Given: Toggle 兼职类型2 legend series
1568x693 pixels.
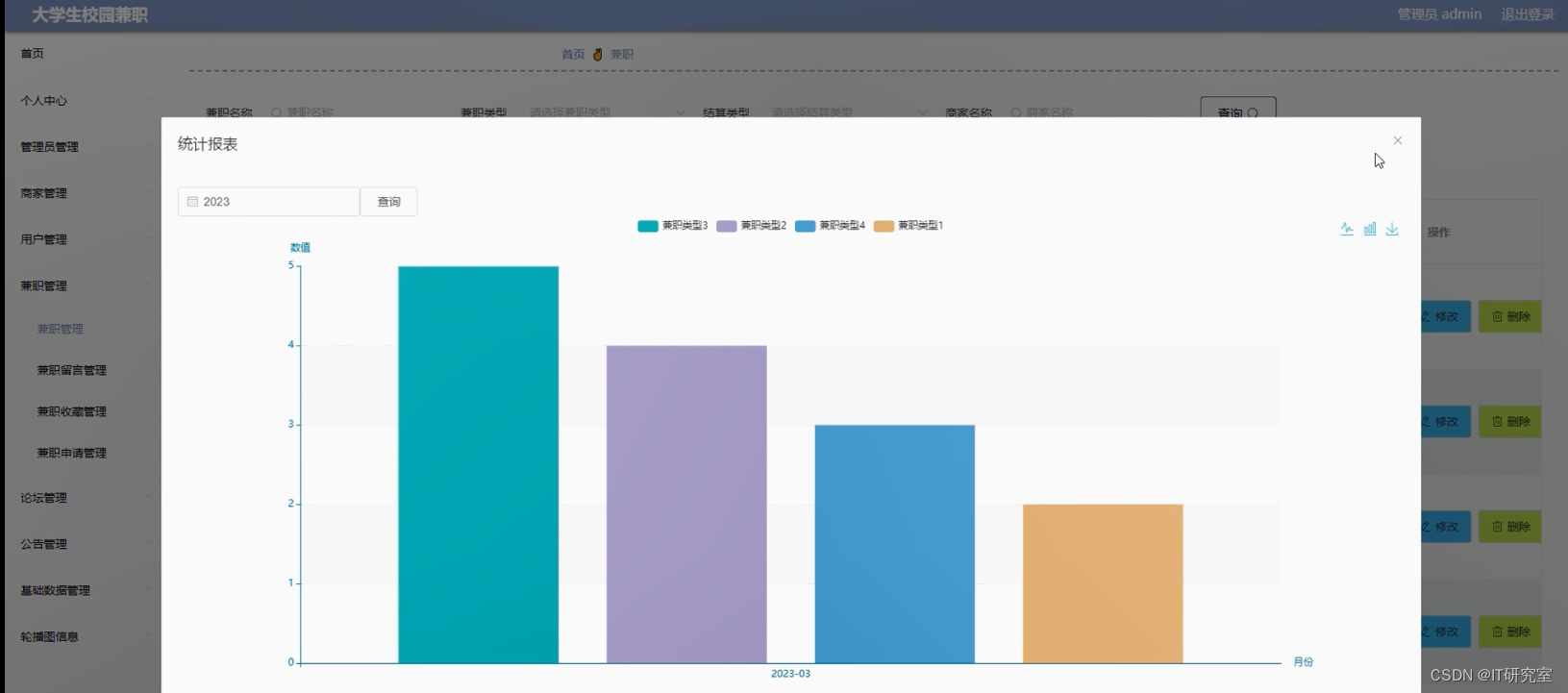Looking at the screenshot, I should 752,226.
